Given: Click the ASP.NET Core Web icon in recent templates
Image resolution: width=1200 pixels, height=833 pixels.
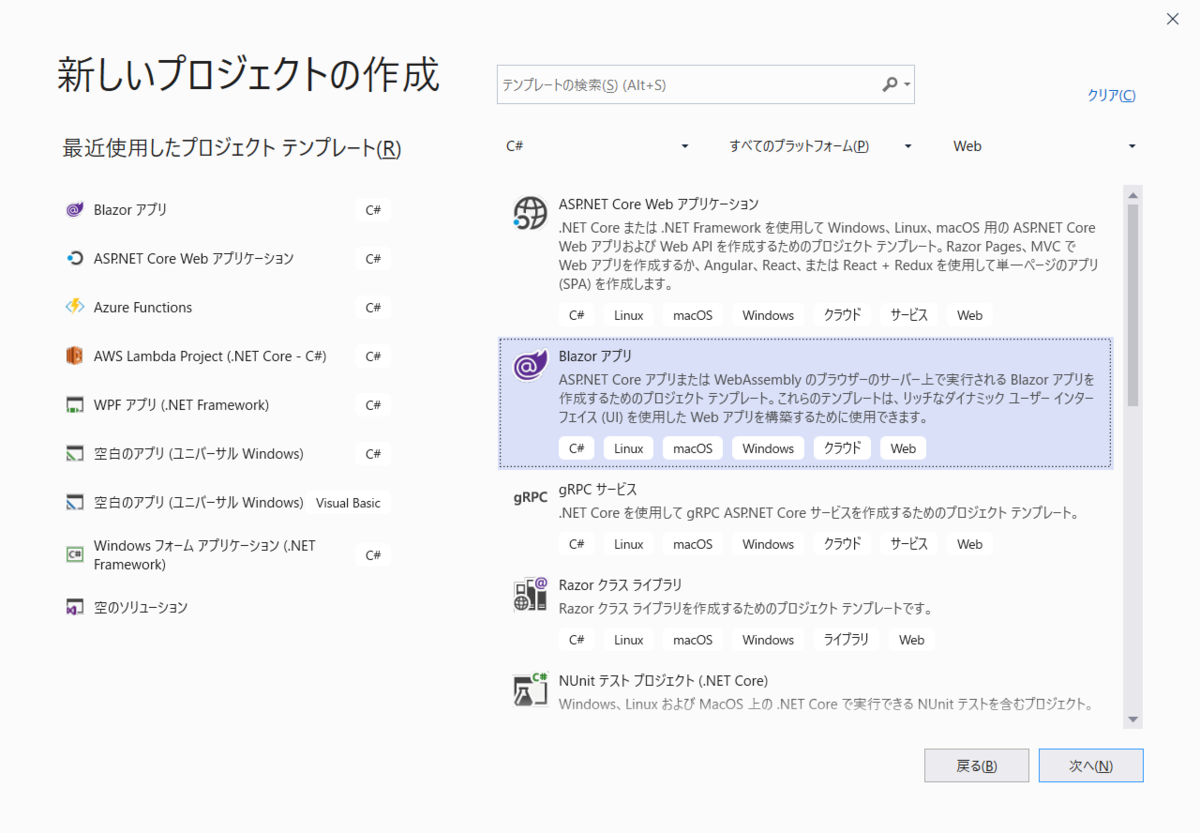Looking at the screenshot, I should pyautogui.click(x=74, y=259).
